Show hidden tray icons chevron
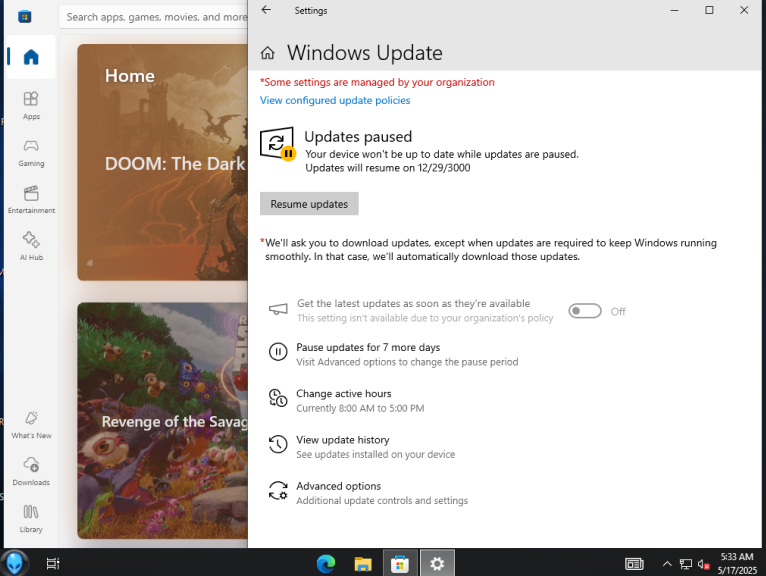The width and height of the screenshot is (766, 576). [x=667, y=564]
